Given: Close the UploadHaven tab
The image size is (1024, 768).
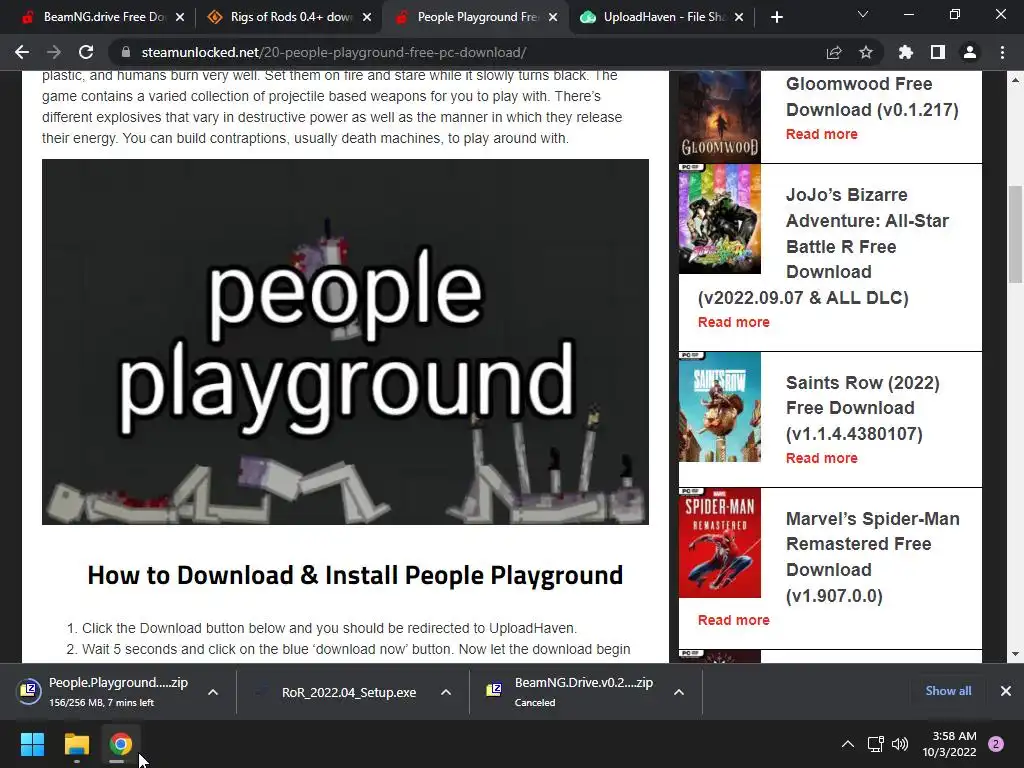Looking at the screenshot, I should coord(739,17).
